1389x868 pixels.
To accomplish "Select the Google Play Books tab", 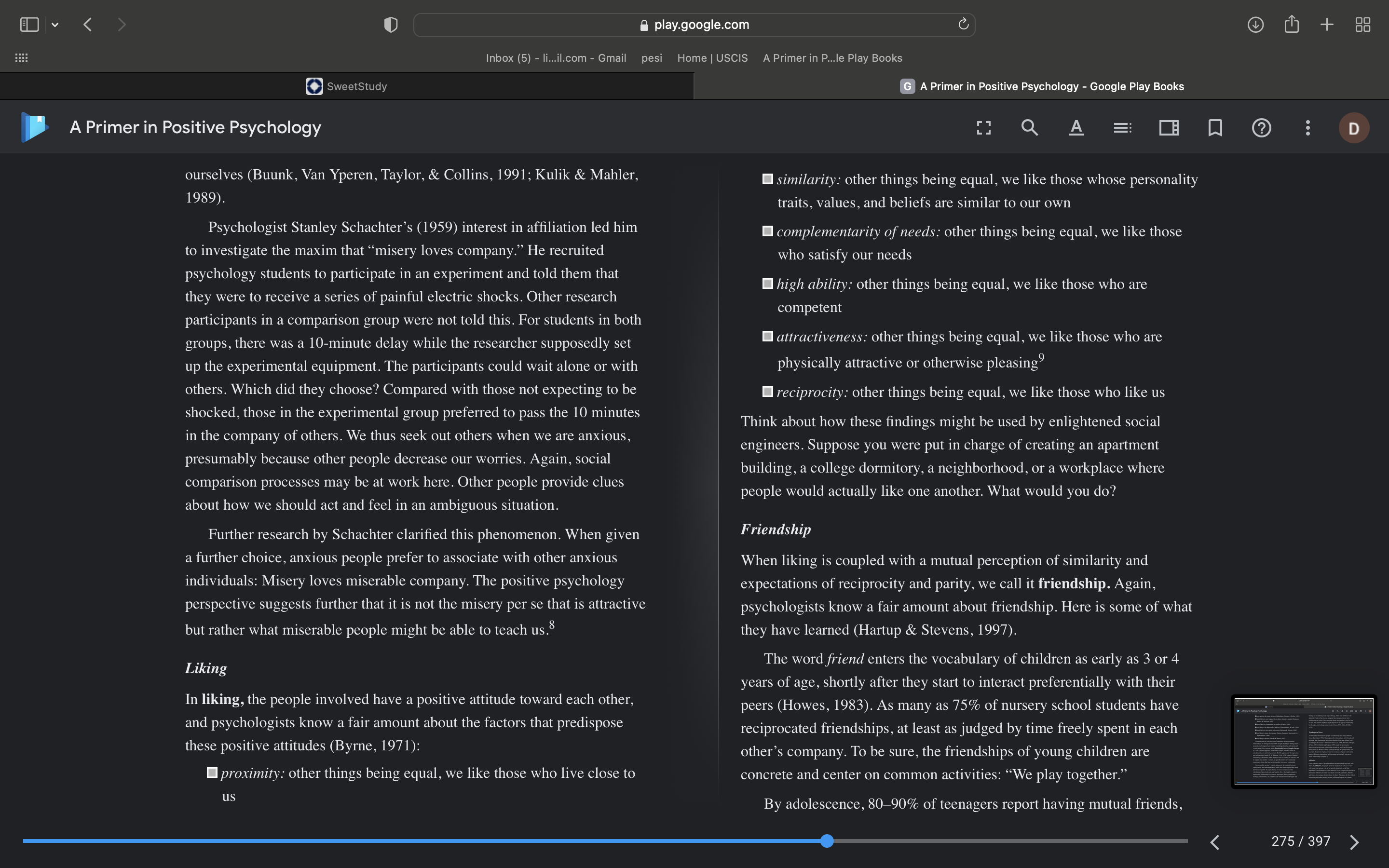I will pyautogui.click(x=1041, y=86).
